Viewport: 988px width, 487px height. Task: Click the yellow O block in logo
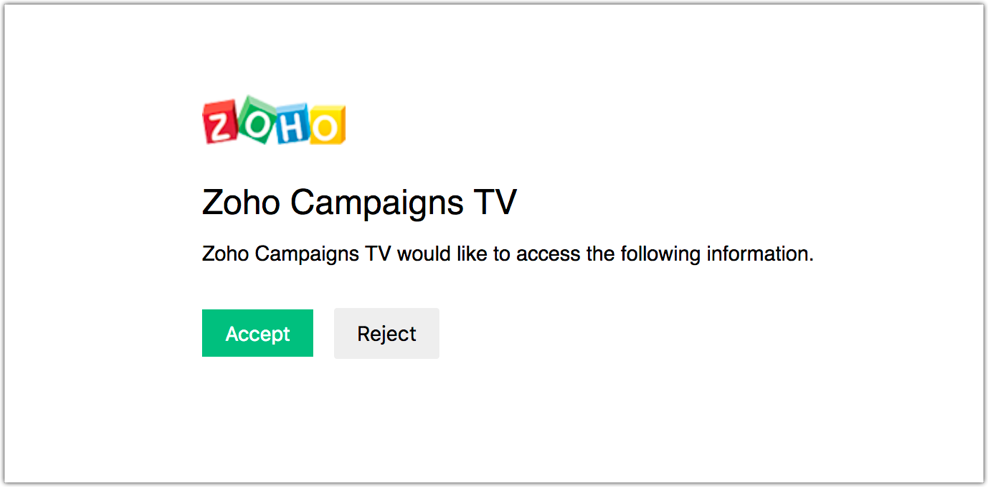point(328,125)
